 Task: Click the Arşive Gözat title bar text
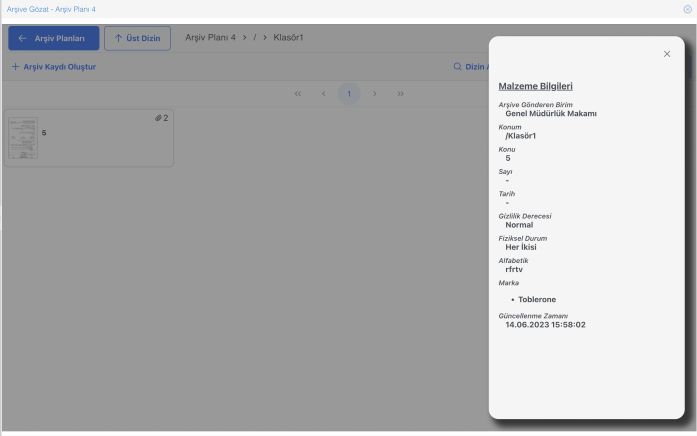51,8
